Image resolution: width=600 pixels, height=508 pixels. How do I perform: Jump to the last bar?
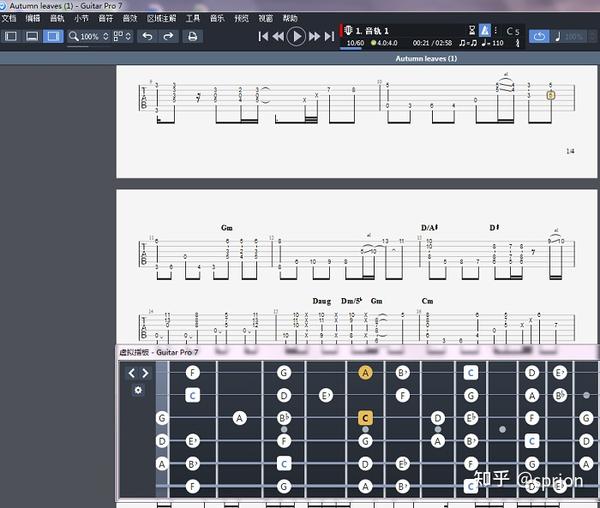coord(329,37)
